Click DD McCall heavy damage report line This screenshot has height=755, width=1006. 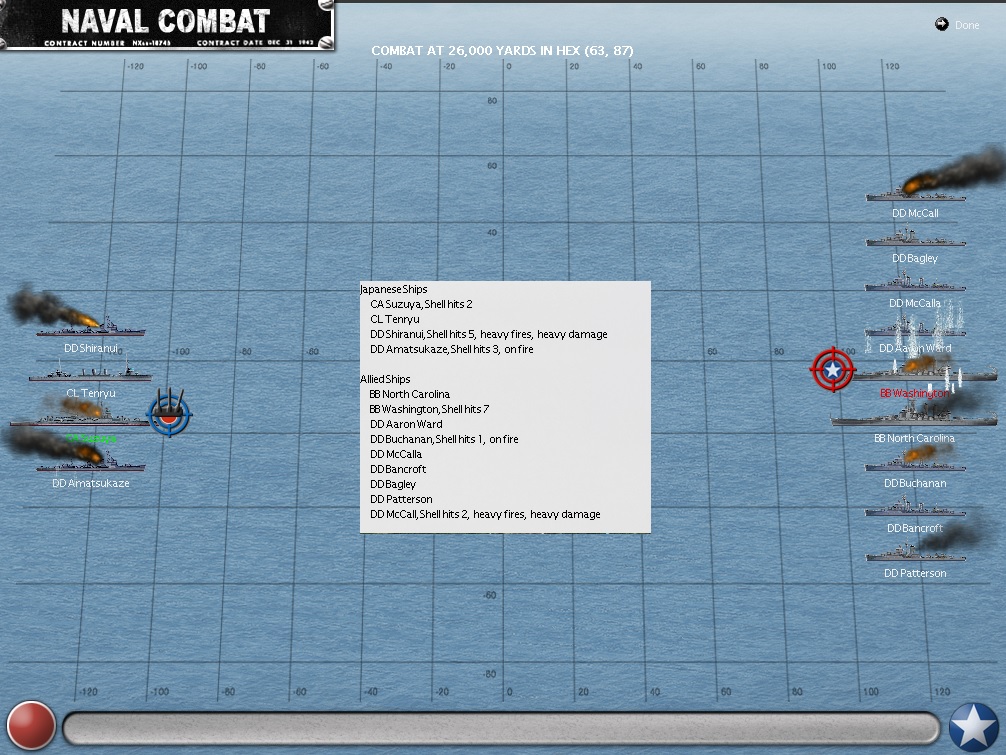tap(485, 514)
